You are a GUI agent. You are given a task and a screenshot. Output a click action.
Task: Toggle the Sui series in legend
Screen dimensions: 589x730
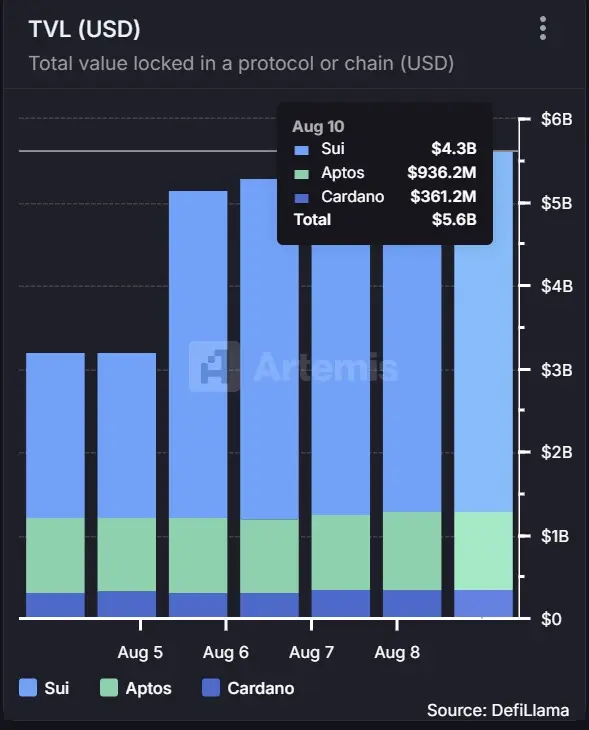(x=44, y=688)
